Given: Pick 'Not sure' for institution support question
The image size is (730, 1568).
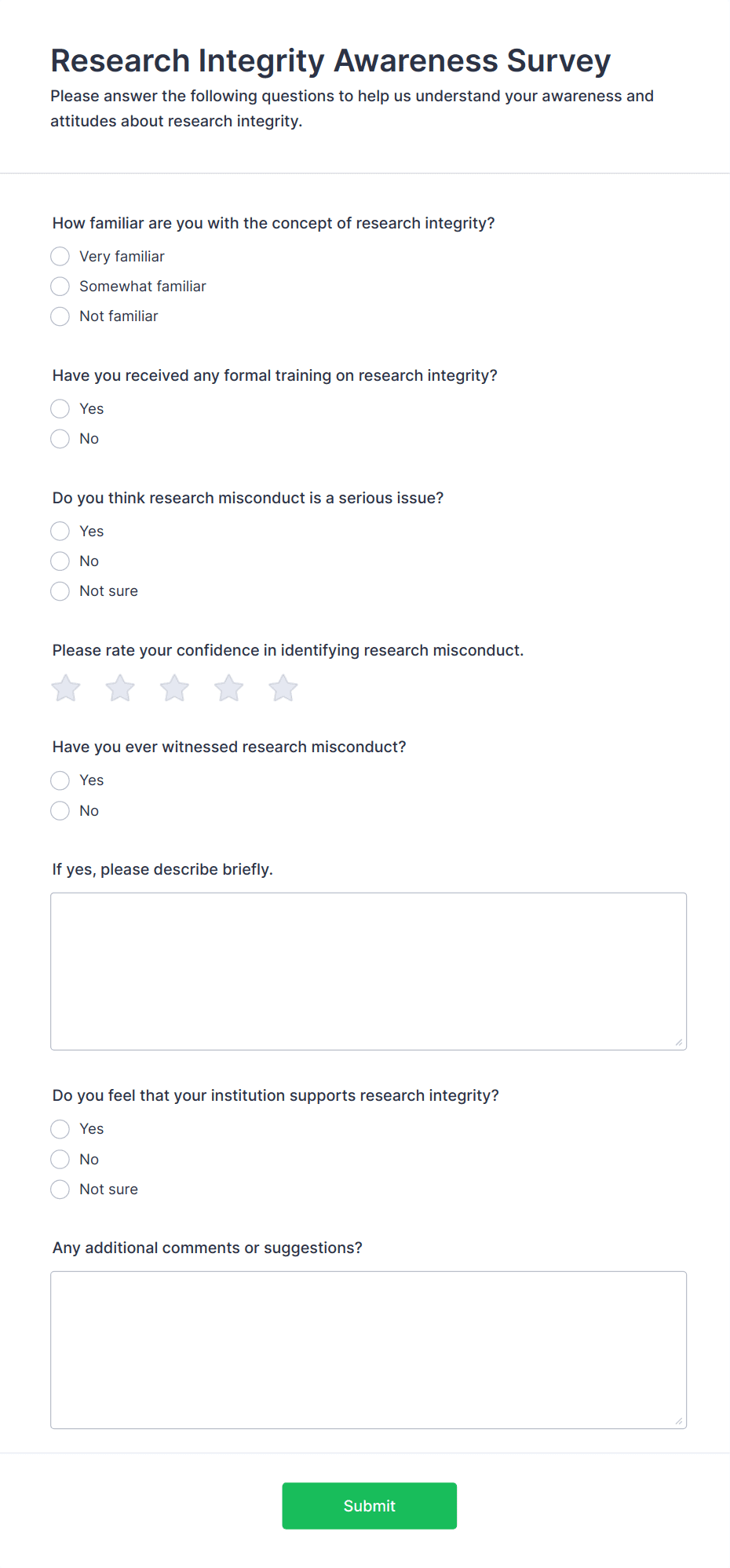Looking at the screenshot, I should tap(60, 1190).
